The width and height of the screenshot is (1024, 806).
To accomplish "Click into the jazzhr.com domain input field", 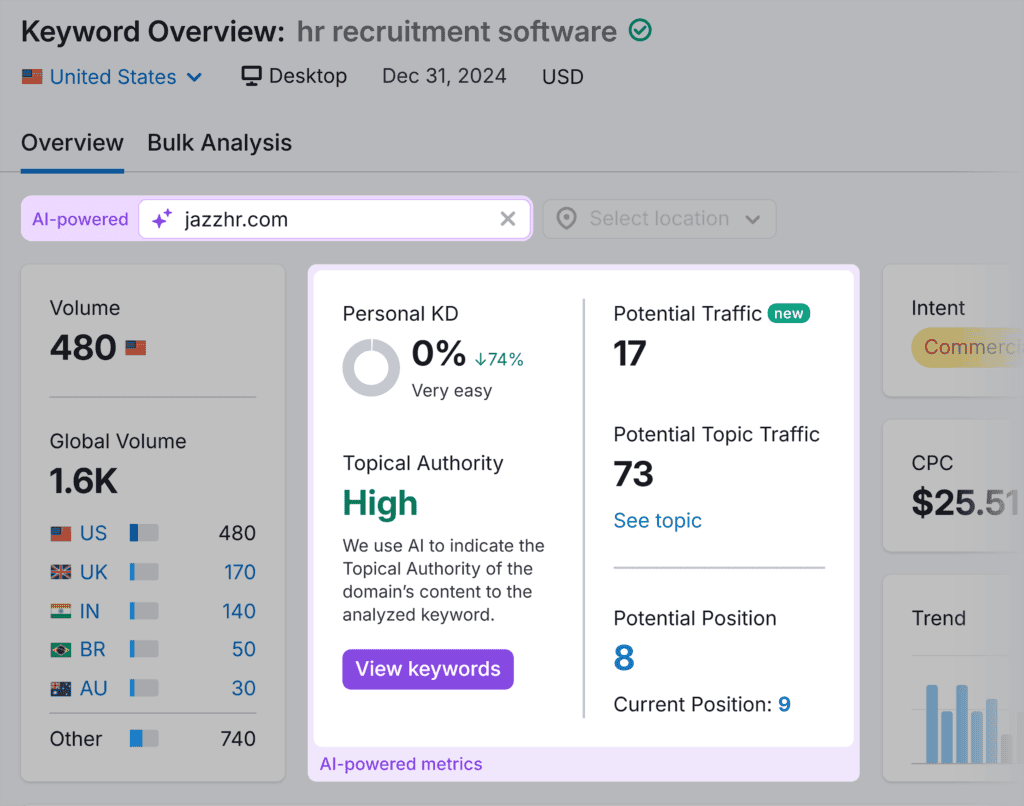I will coord(330,219).
